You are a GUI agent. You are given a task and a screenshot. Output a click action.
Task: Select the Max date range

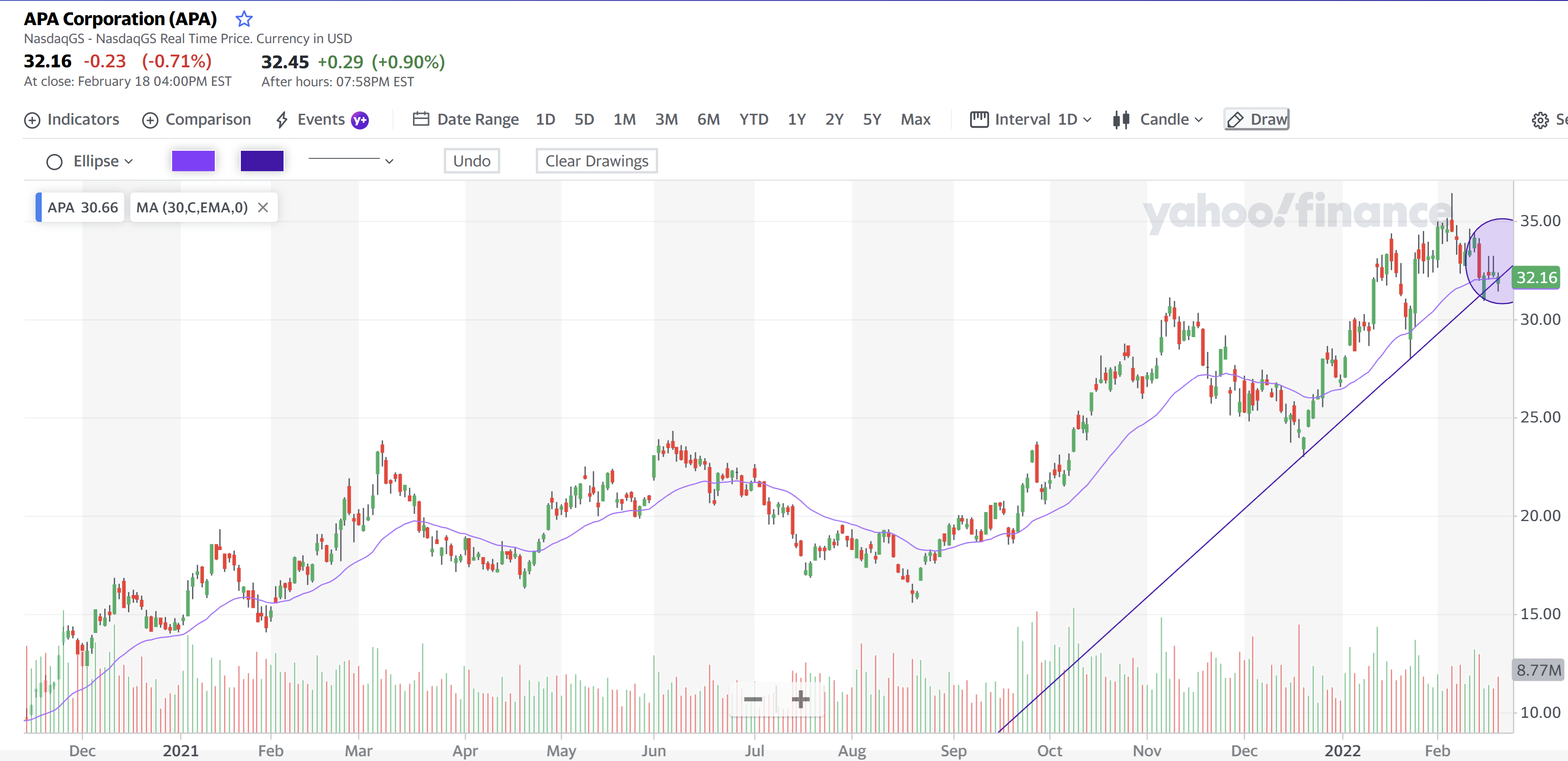coord(916,119)
